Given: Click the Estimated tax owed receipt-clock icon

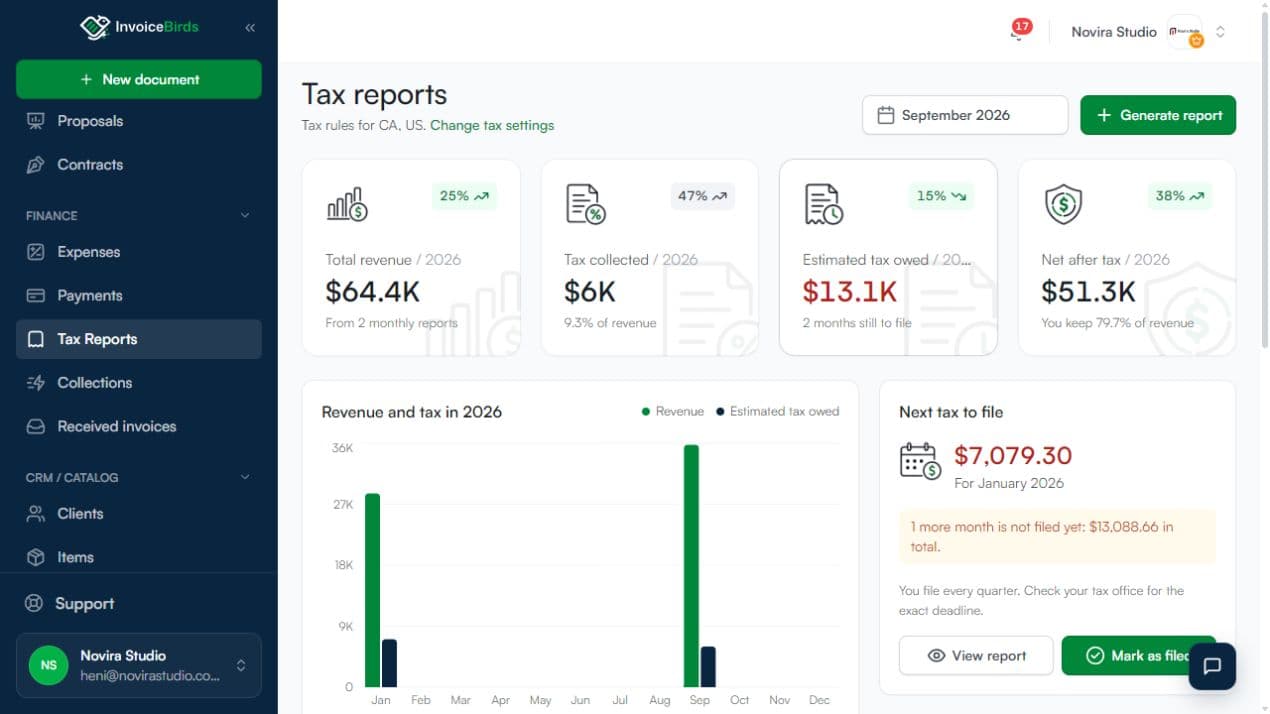Looking at the screenshot, I should point(824,204).
